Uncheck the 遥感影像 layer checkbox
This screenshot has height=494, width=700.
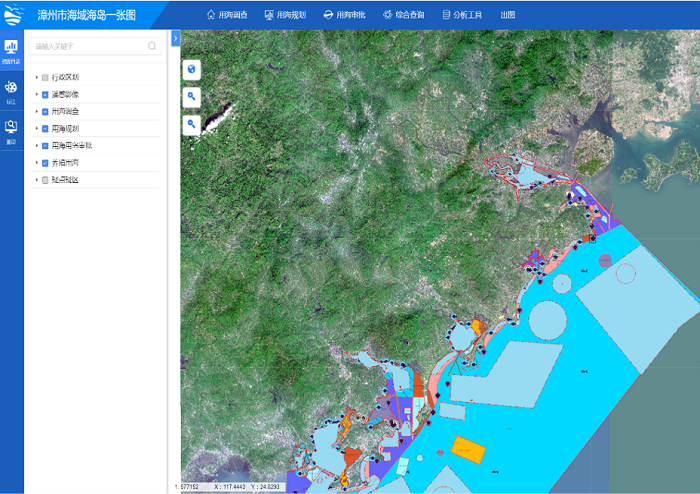pos(45,94)
